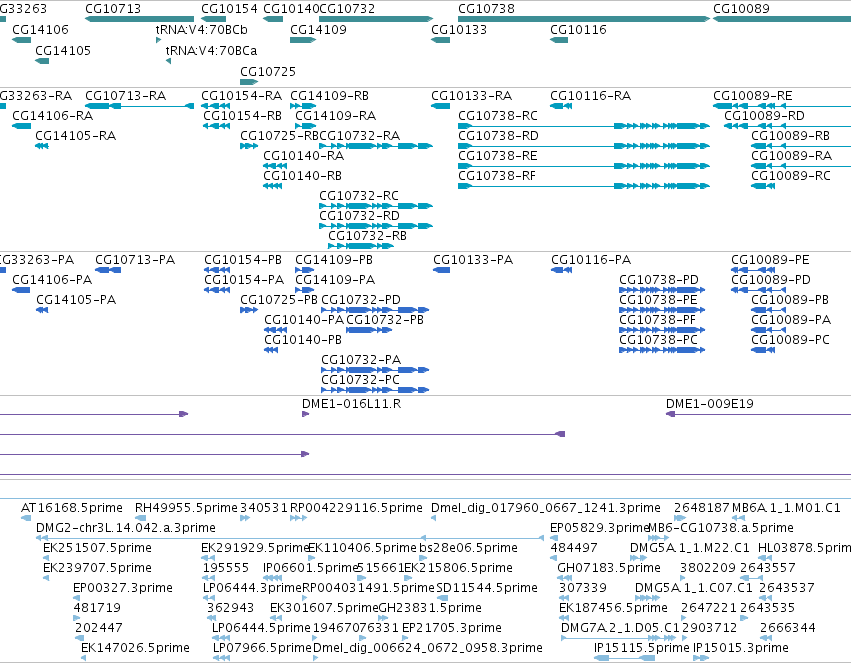The height and width of the screenshot is (663, 851).
Task: Click the HL03878.5prime label
Action: [804, 548]
